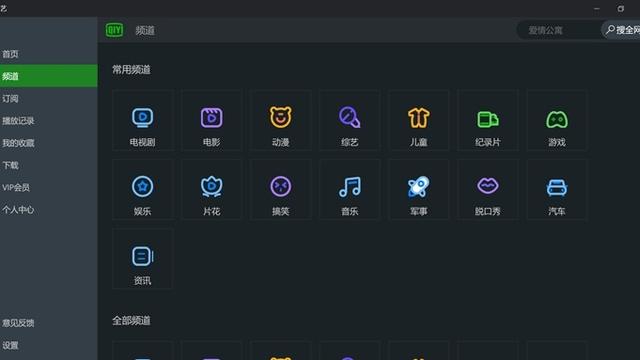The image size is (640, 360).
Task: Open the 音乐 music channel
Action: [350, 190]
